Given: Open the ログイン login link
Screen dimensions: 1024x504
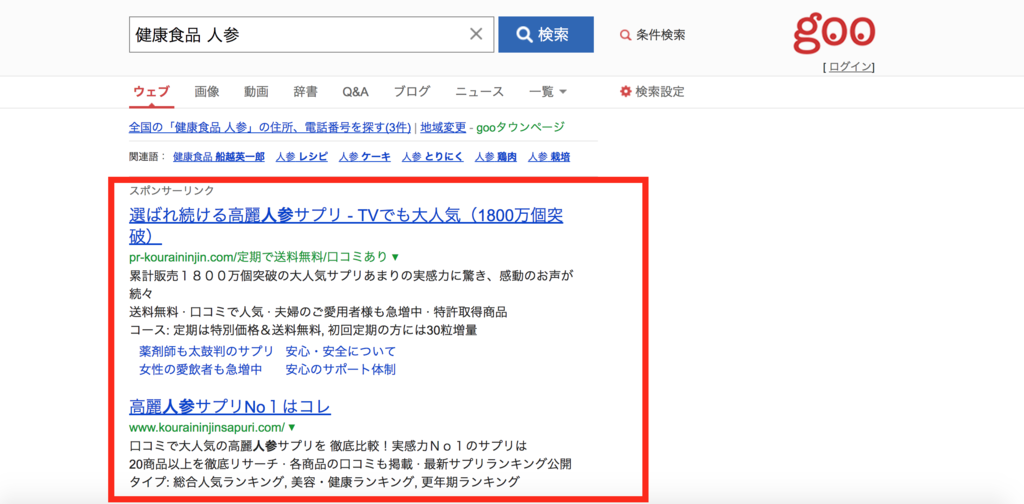Looking at the screenshot, I should [849, 67].
